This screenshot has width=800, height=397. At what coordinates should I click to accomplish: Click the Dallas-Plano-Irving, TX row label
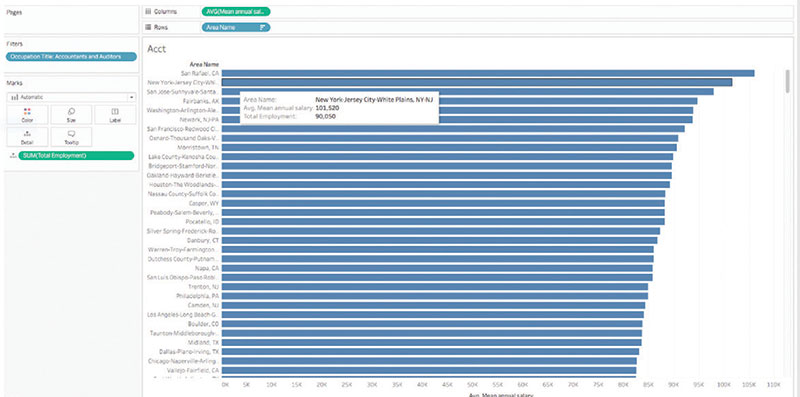189,352
